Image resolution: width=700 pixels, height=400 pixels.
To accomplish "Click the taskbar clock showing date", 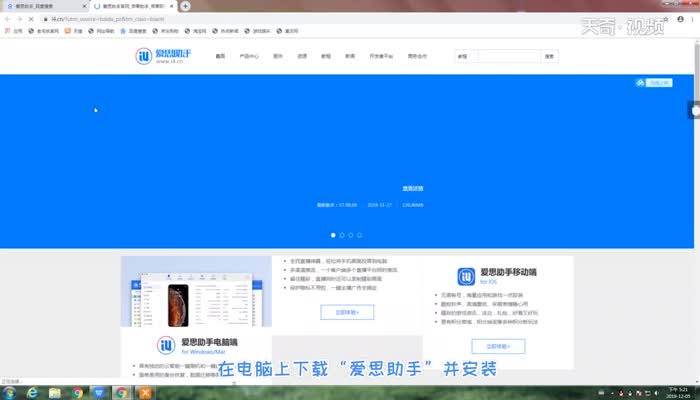I will click(678, 393).
